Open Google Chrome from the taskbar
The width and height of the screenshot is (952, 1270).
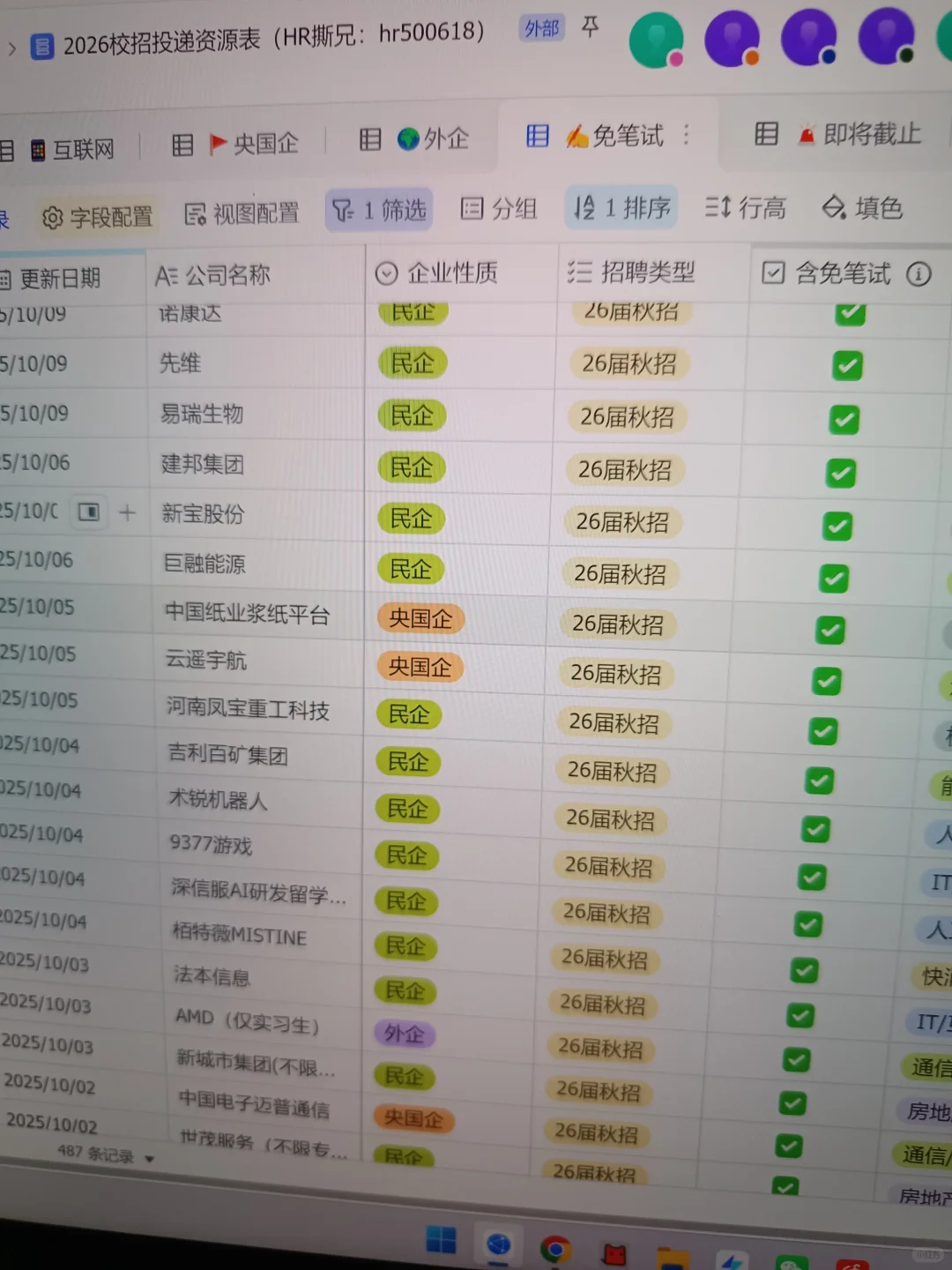point(556,1249)
